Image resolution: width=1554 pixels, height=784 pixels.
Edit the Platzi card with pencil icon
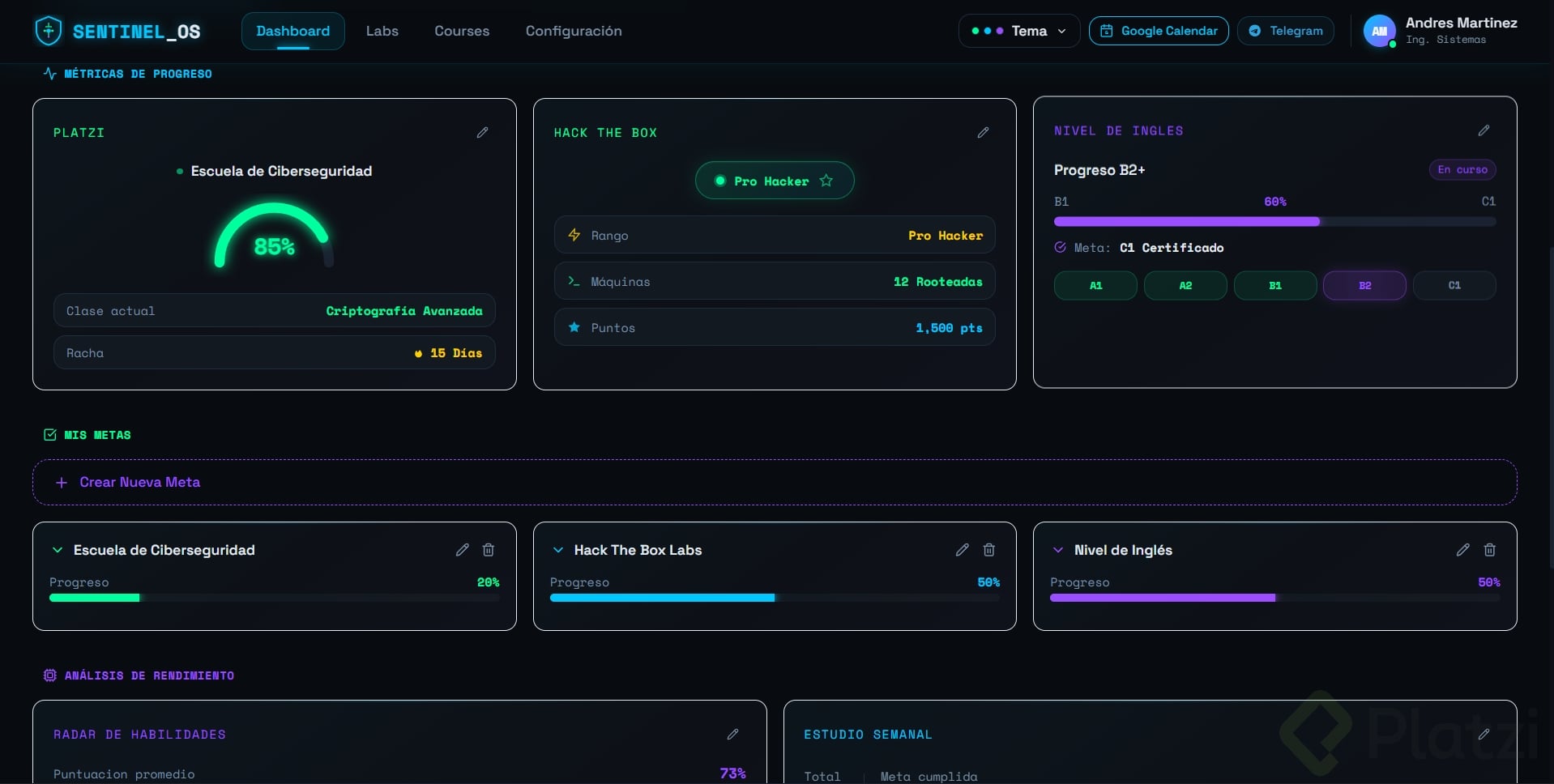pos(482,132)
